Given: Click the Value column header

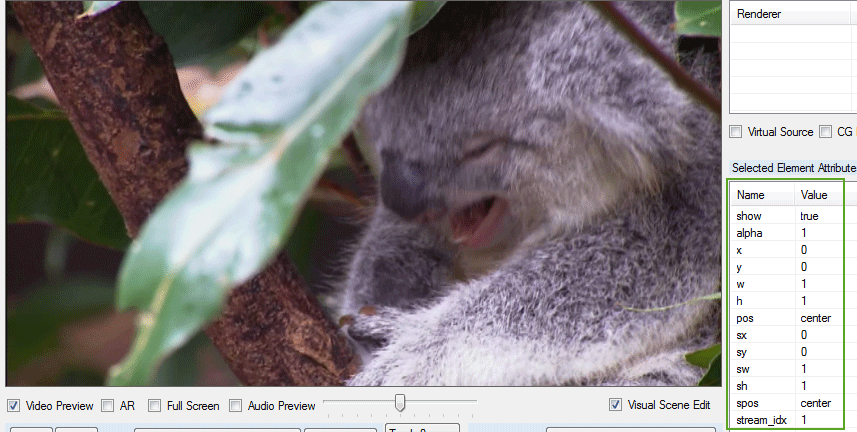Looking at the screenshot, I should pyautogui.click(x=819, y=195).
